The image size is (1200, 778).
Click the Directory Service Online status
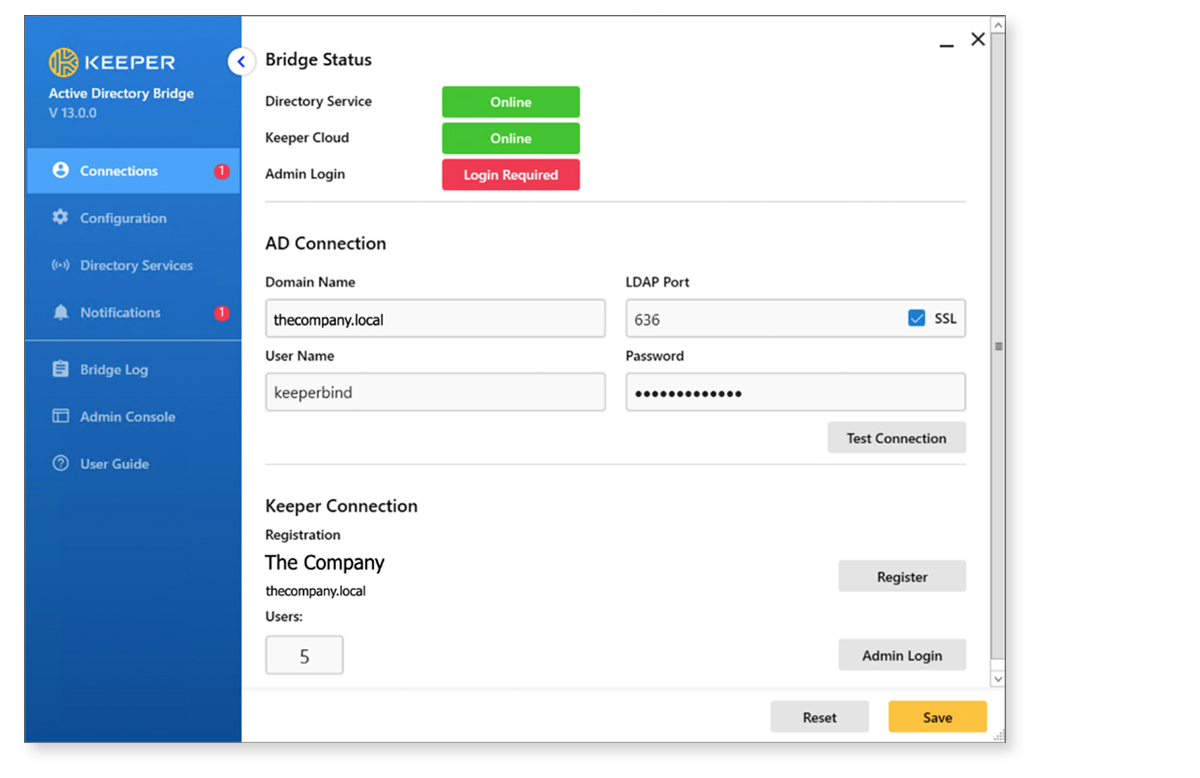(510, 102)
